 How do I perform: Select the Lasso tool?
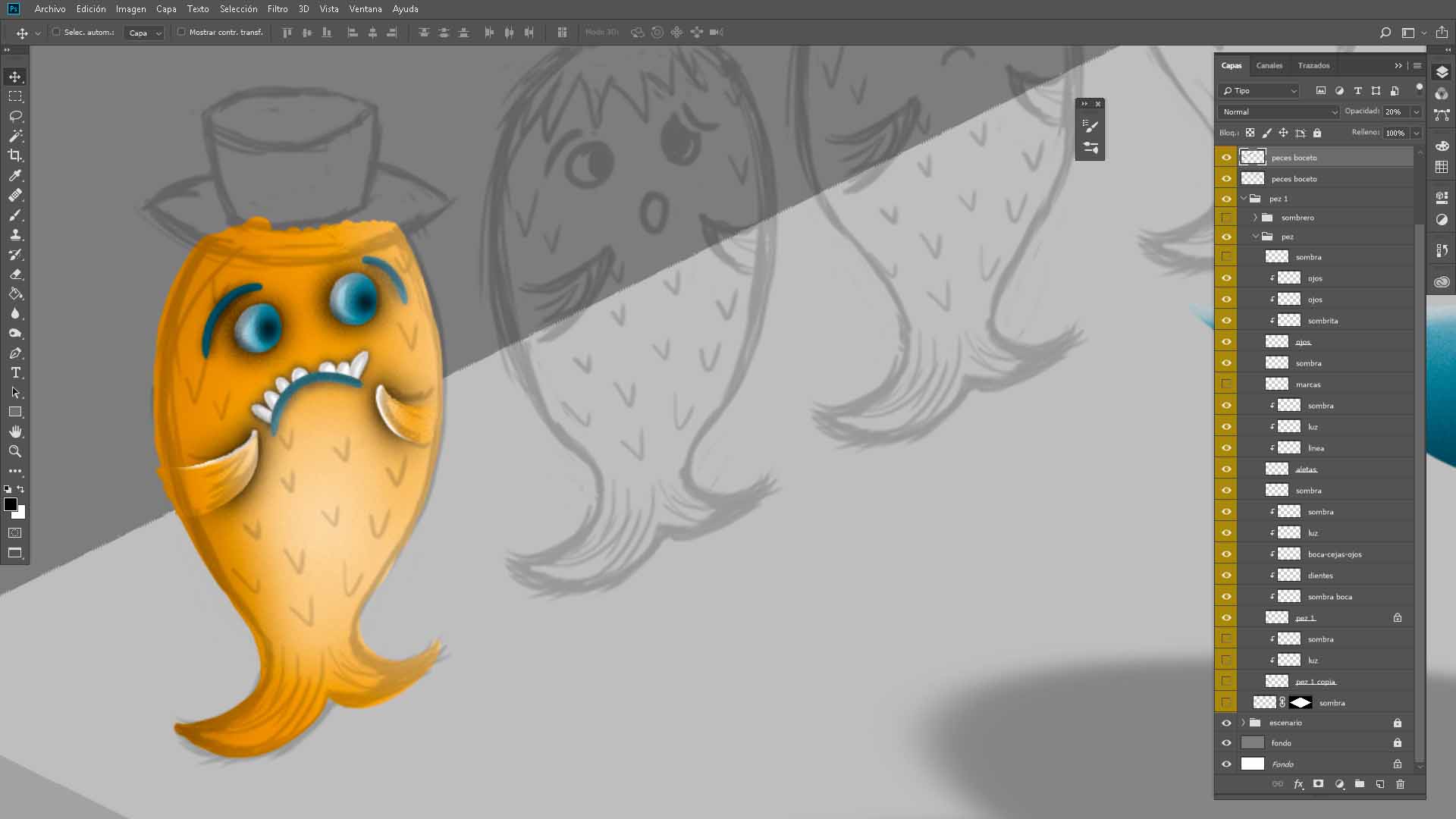point(15,116)
